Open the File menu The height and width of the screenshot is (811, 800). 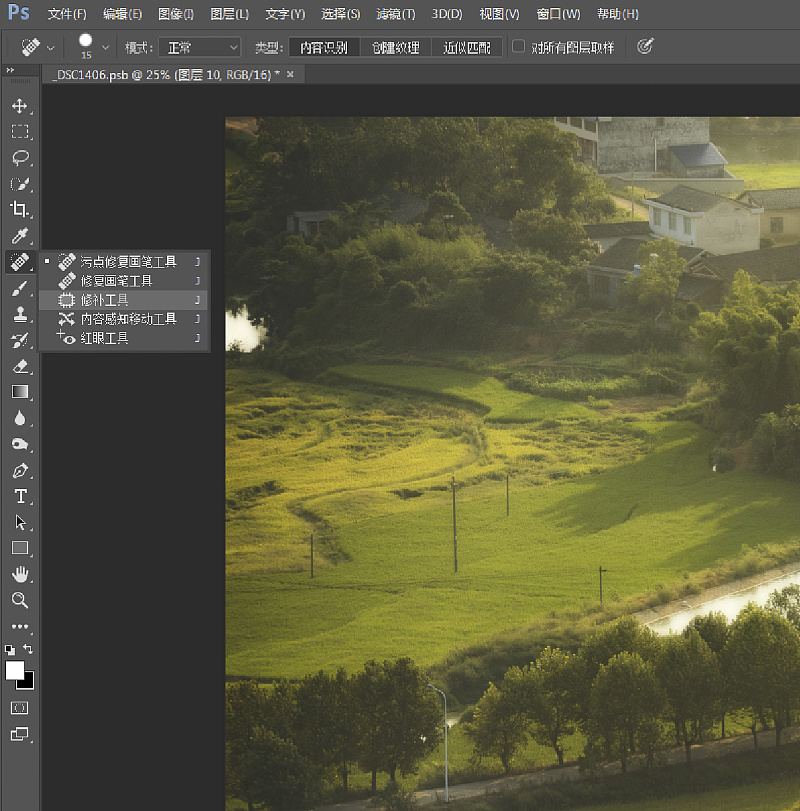point(67,14)
